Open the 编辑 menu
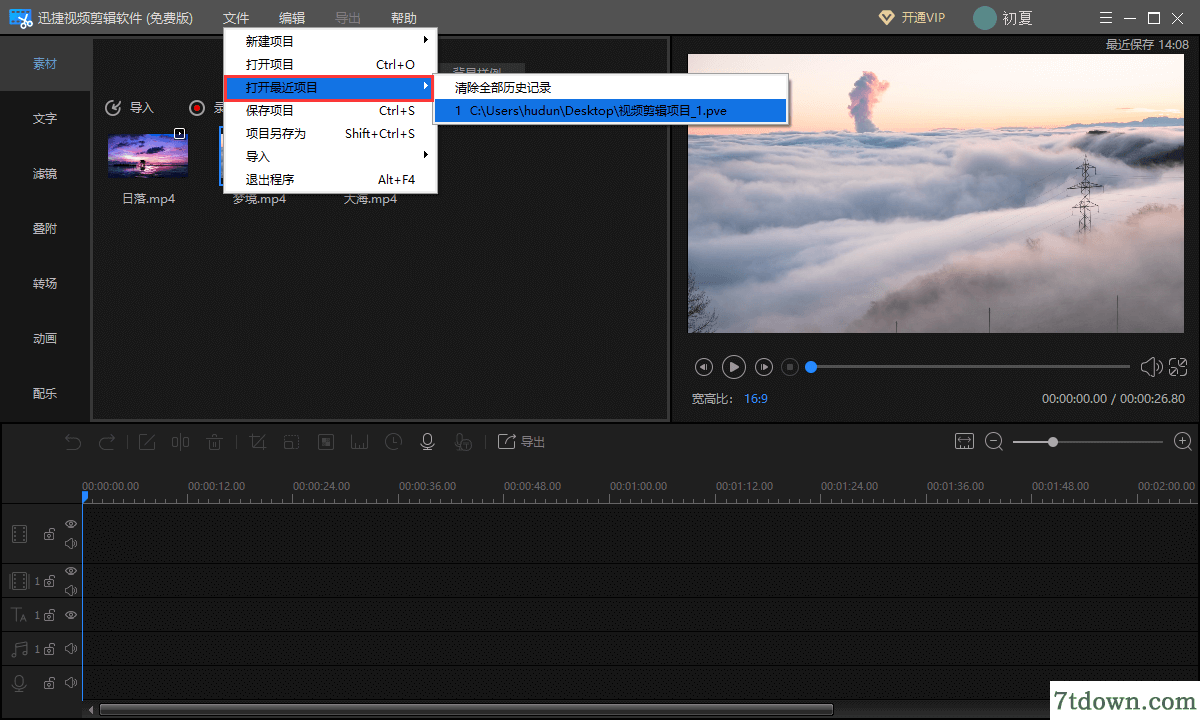Image resolution: width=1200 pixels, height=720 pixels. (x=292, y=18)
